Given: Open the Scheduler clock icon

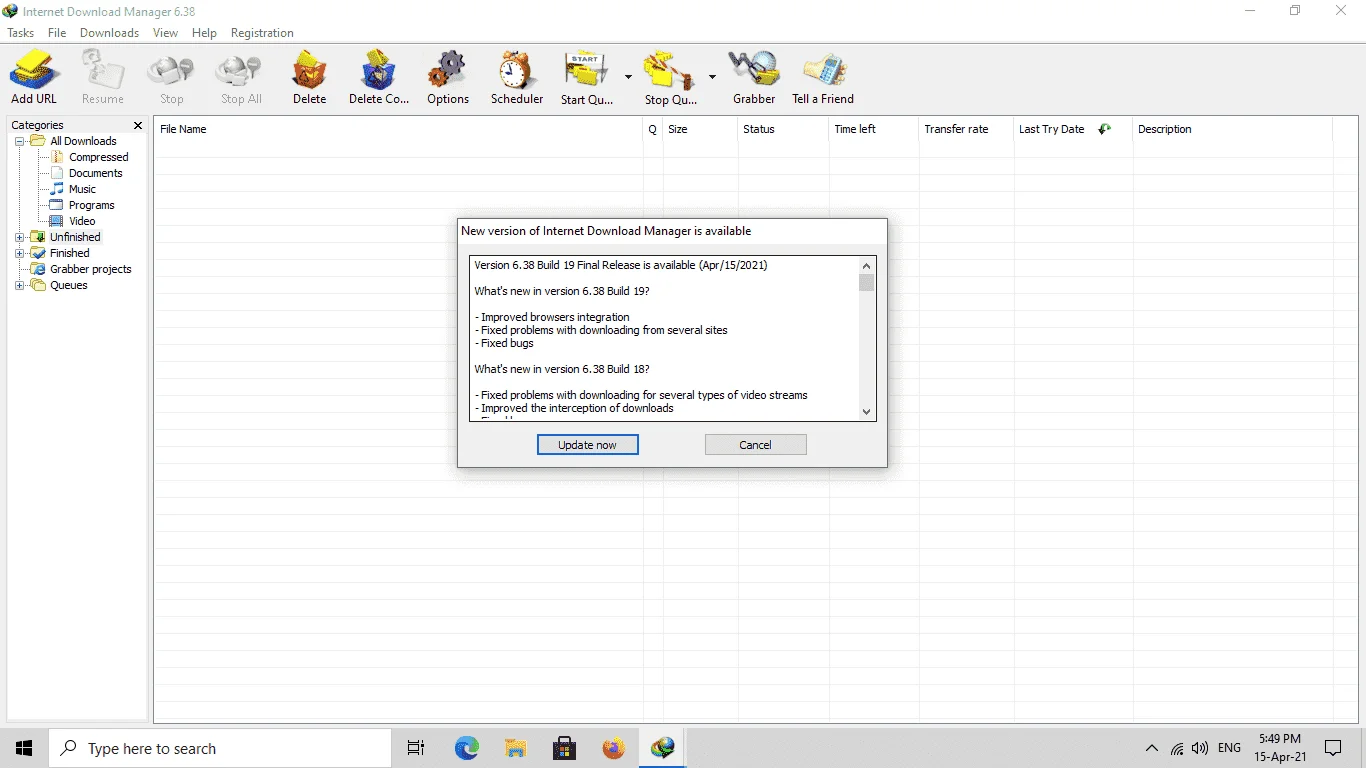Looking at the screenshot, I should click(517, 77).
